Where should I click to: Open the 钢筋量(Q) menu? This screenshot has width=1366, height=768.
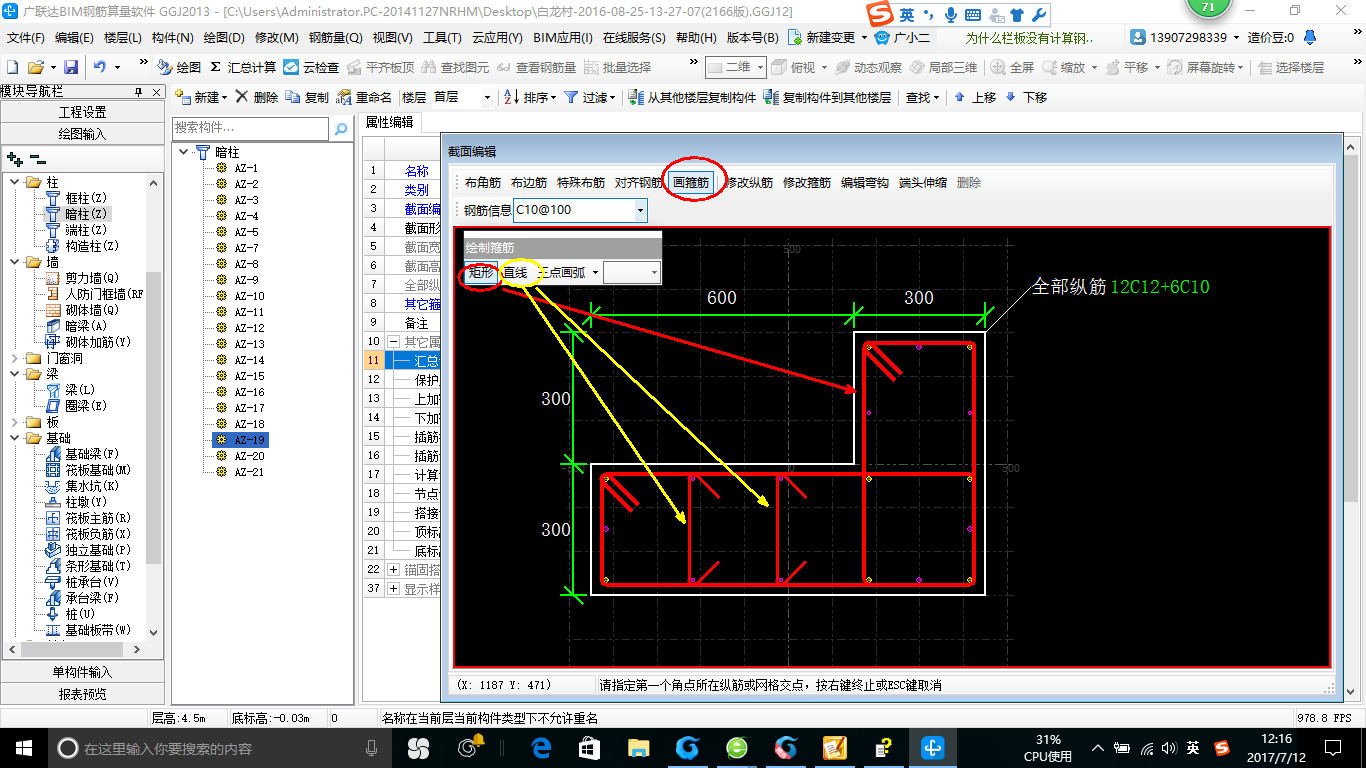tap(335, 37)
